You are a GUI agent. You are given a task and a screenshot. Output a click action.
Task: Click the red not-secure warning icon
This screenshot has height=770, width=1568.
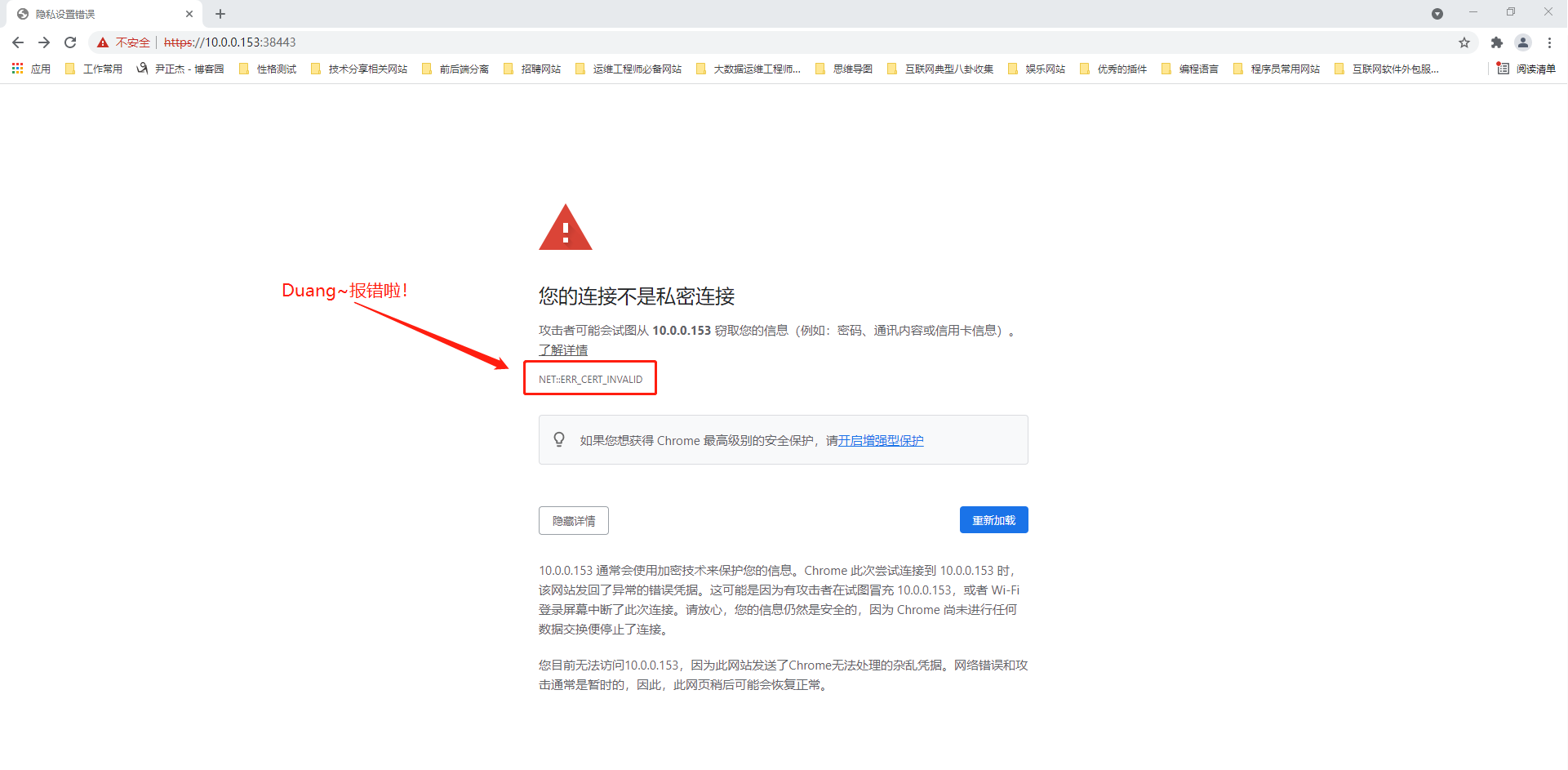pyautogui.click(x=103, y=42)
